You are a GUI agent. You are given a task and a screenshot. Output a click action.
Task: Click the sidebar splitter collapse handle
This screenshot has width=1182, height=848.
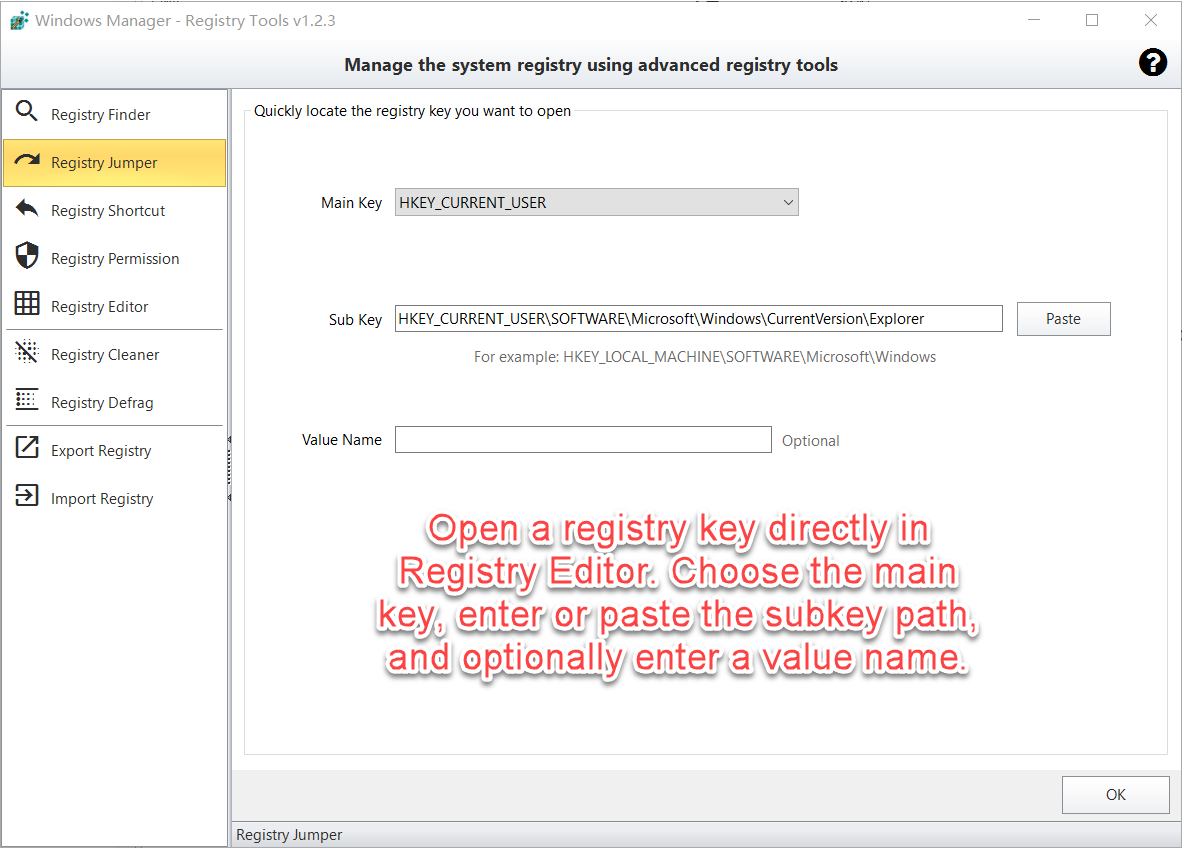click(229, 468)
